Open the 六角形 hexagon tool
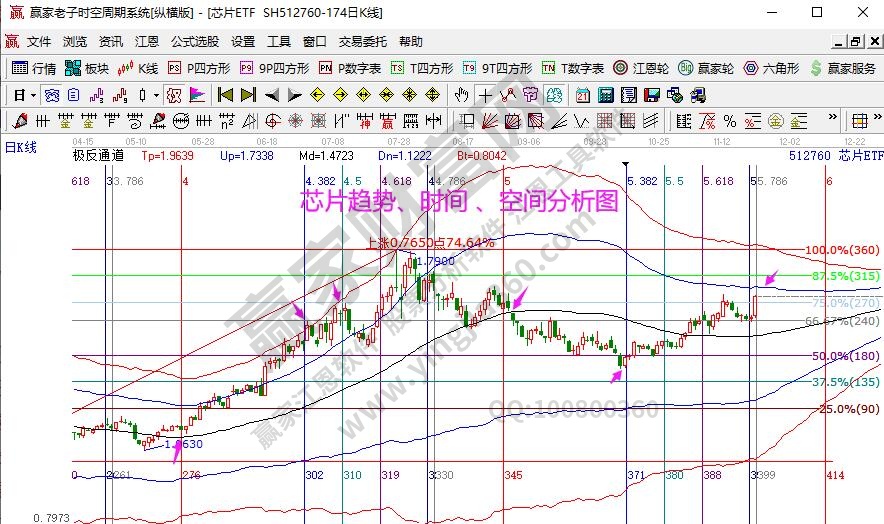Image resolution: width=884 pixels, height=524 pixels. (x=771, y=68)
